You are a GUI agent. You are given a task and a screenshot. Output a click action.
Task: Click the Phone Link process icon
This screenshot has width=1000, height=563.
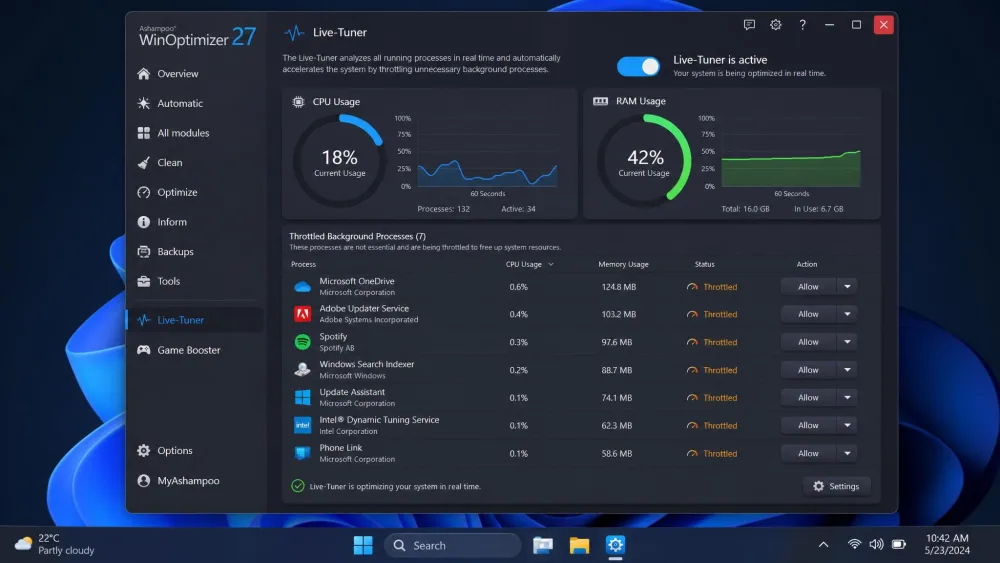coord(302,453)
